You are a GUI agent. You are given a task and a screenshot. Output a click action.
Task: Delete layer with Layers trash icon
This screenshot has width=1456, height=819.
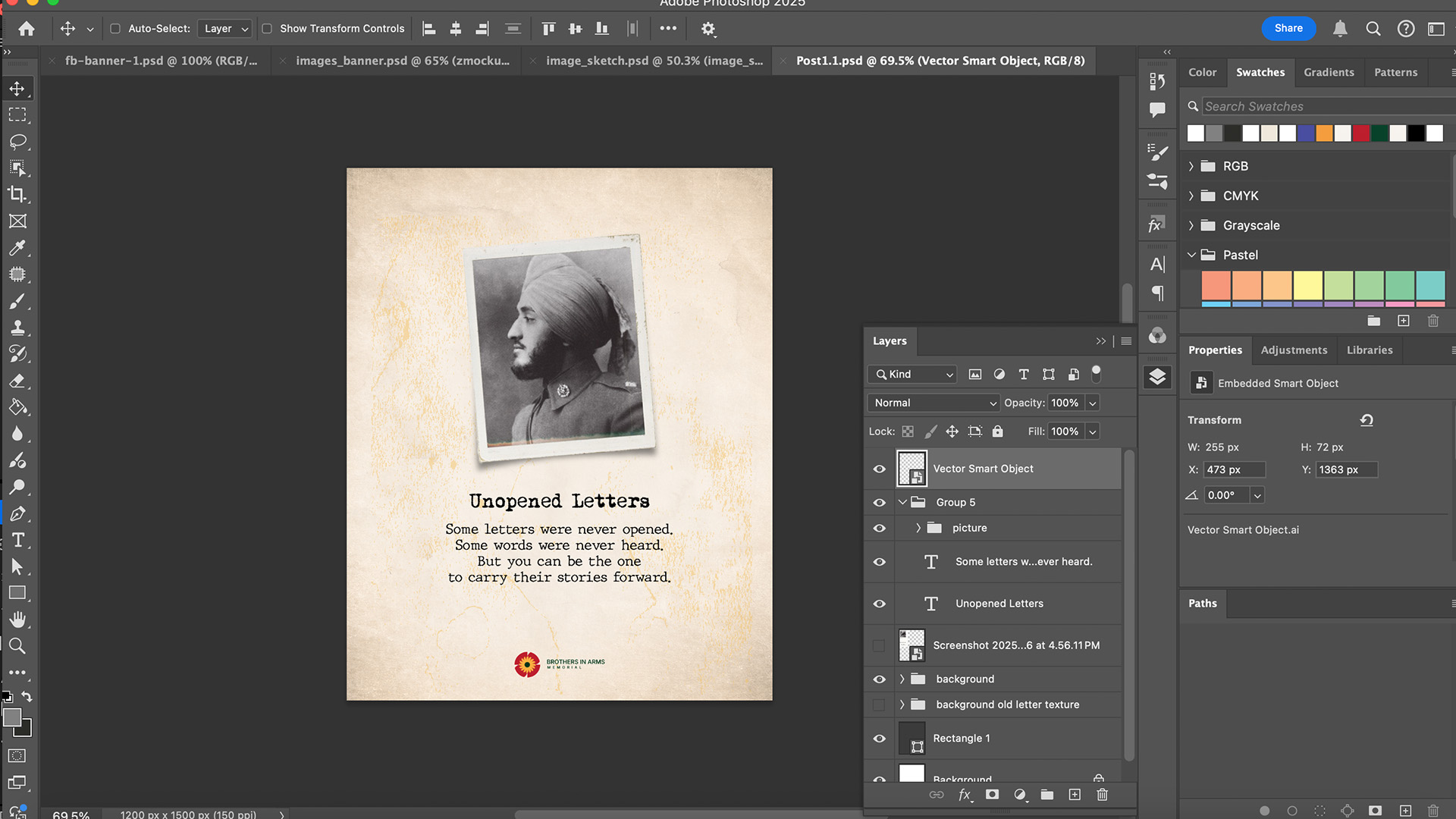click(x=1102, y=794)
